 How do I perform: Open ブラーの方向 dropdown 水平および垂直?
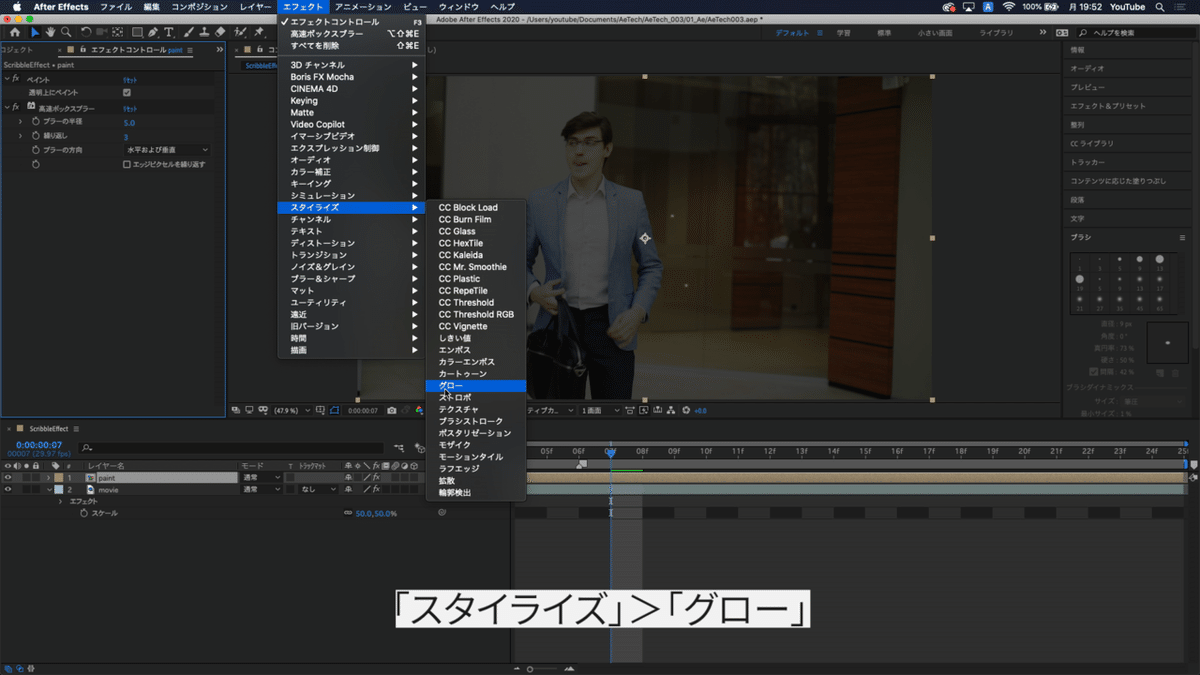168,150
